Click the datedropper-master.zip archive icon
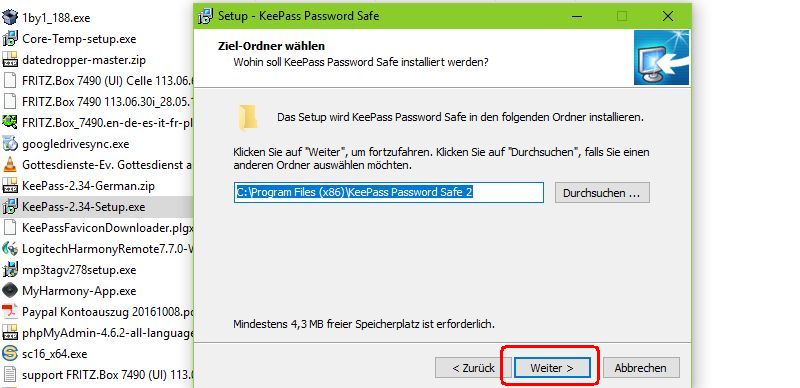This screenshot has width=800, height=388. pos(10,60)
